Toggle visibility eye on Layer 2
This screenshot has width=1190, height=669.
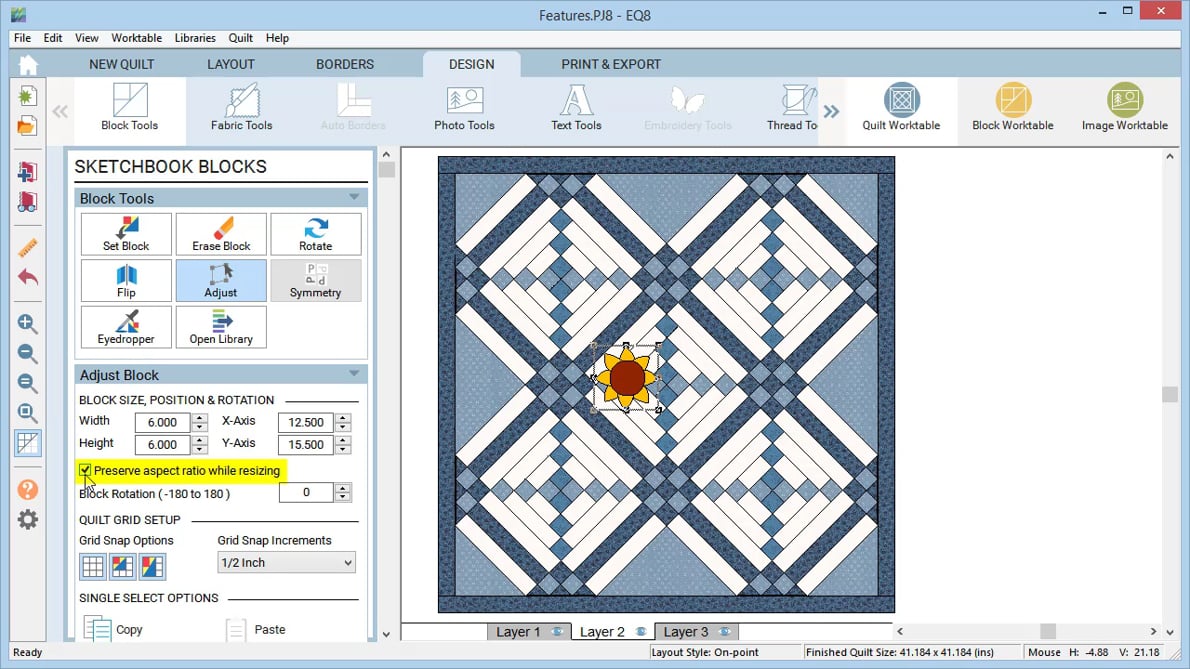click(641, 632)
